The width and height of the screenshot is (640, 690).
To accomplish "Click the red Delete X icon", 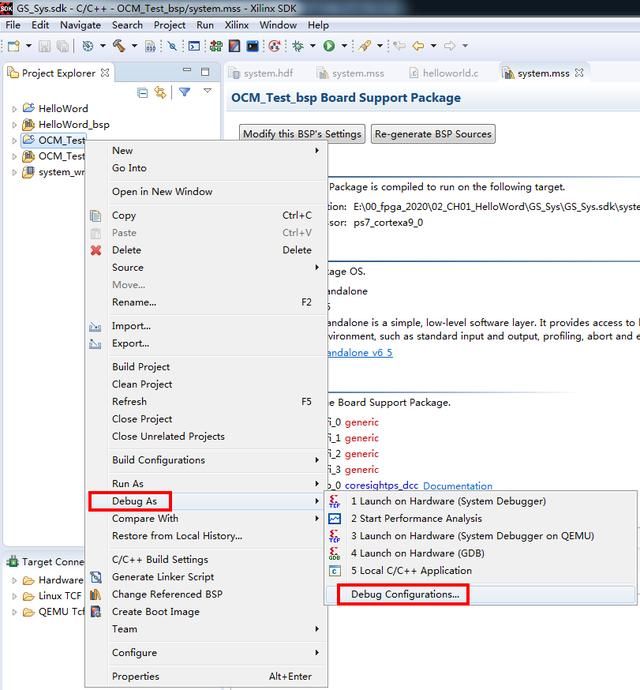I will 96,250.
